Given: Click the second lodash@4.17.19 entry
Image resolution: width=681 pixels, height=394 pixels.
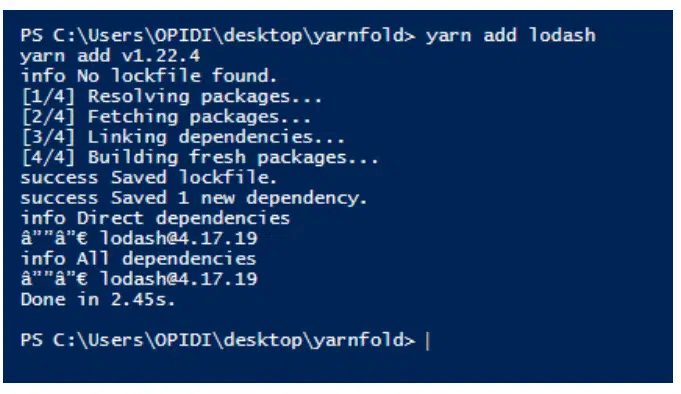Looking at the screenshot, I should tap(179, 279).
